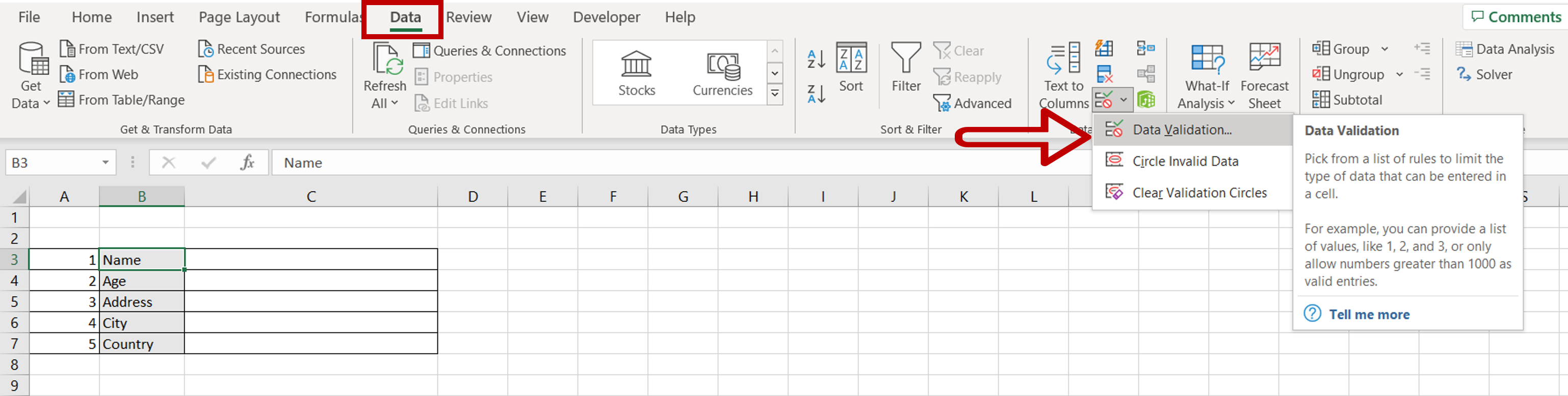
Task: Click the Consolidate icon
Action: click(x=1145, y=48)
